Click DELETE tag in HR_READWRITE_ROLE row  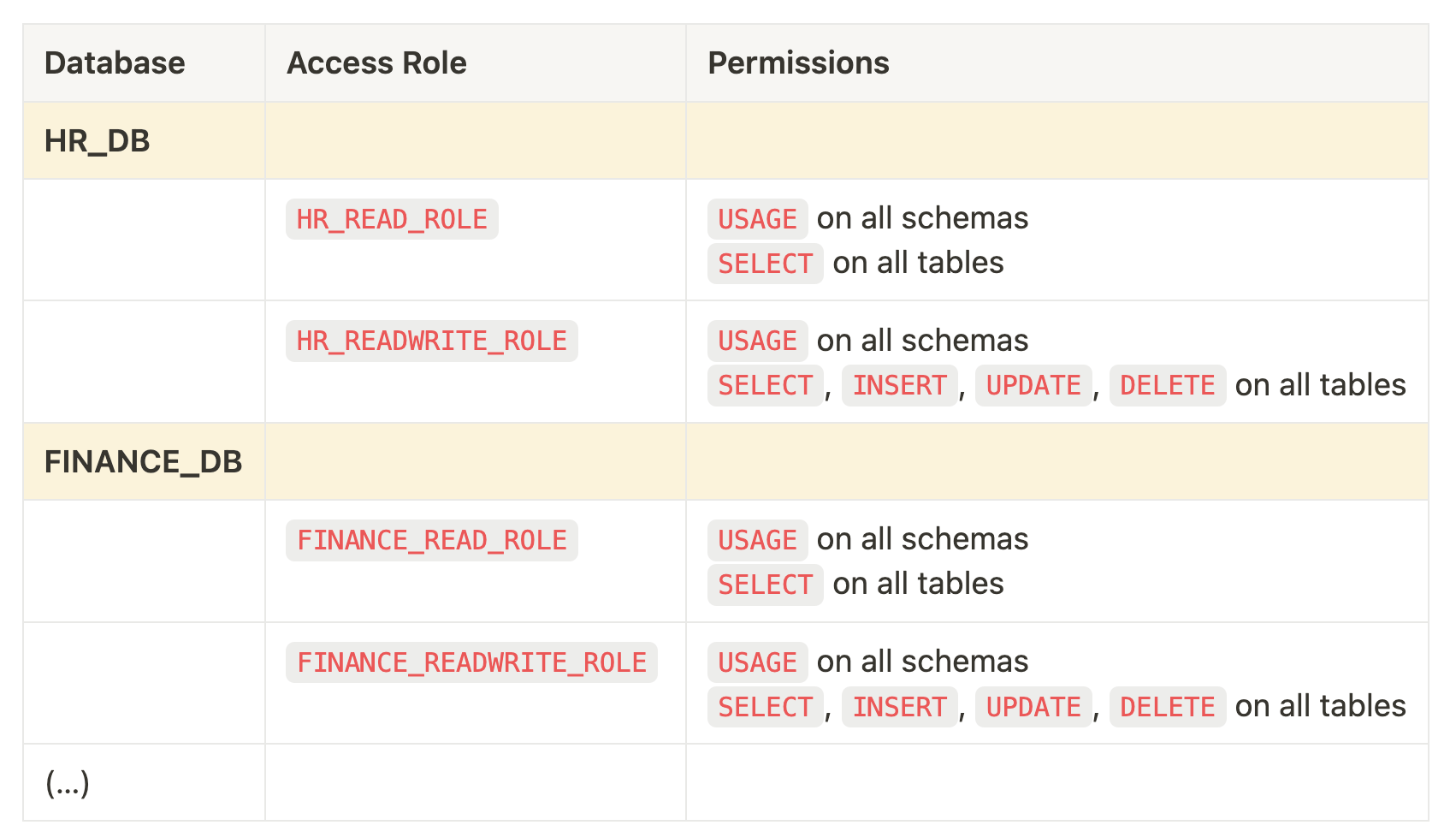[1167, 386]
